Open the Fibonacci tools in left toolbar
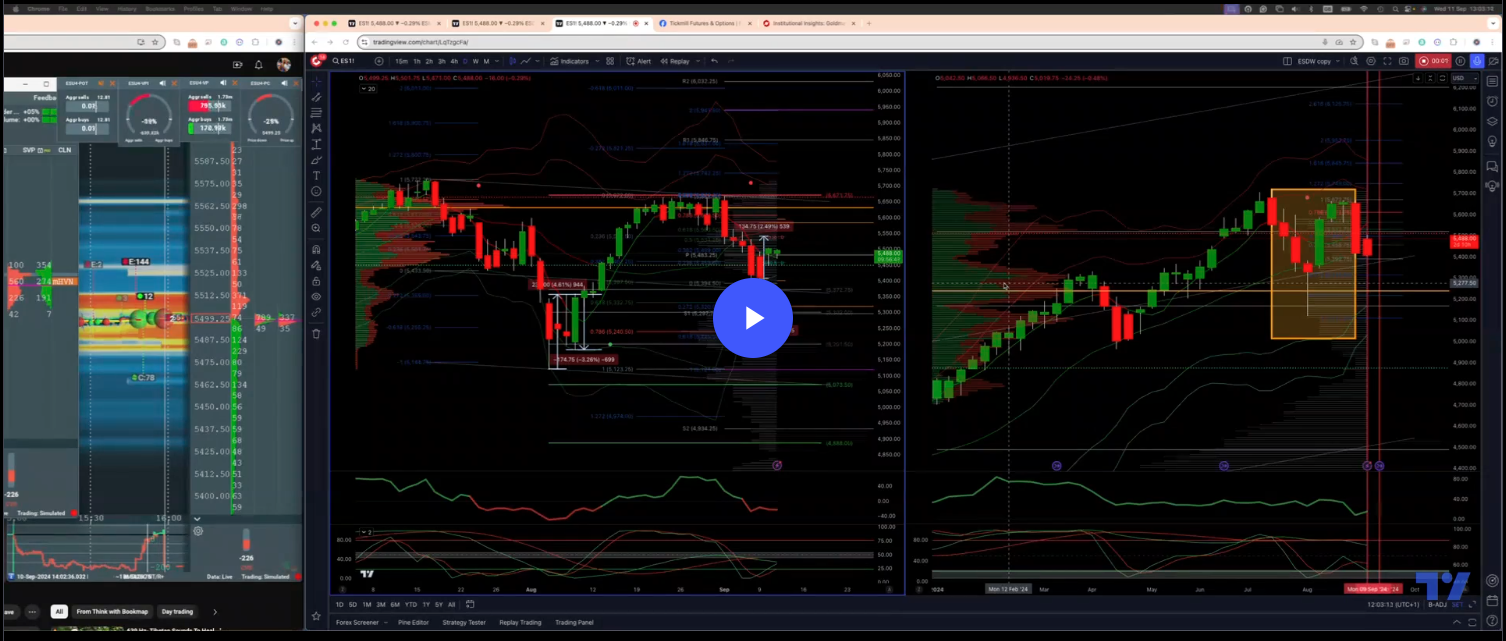Viewport: 1506px width, 641px height. coord(316,113)
